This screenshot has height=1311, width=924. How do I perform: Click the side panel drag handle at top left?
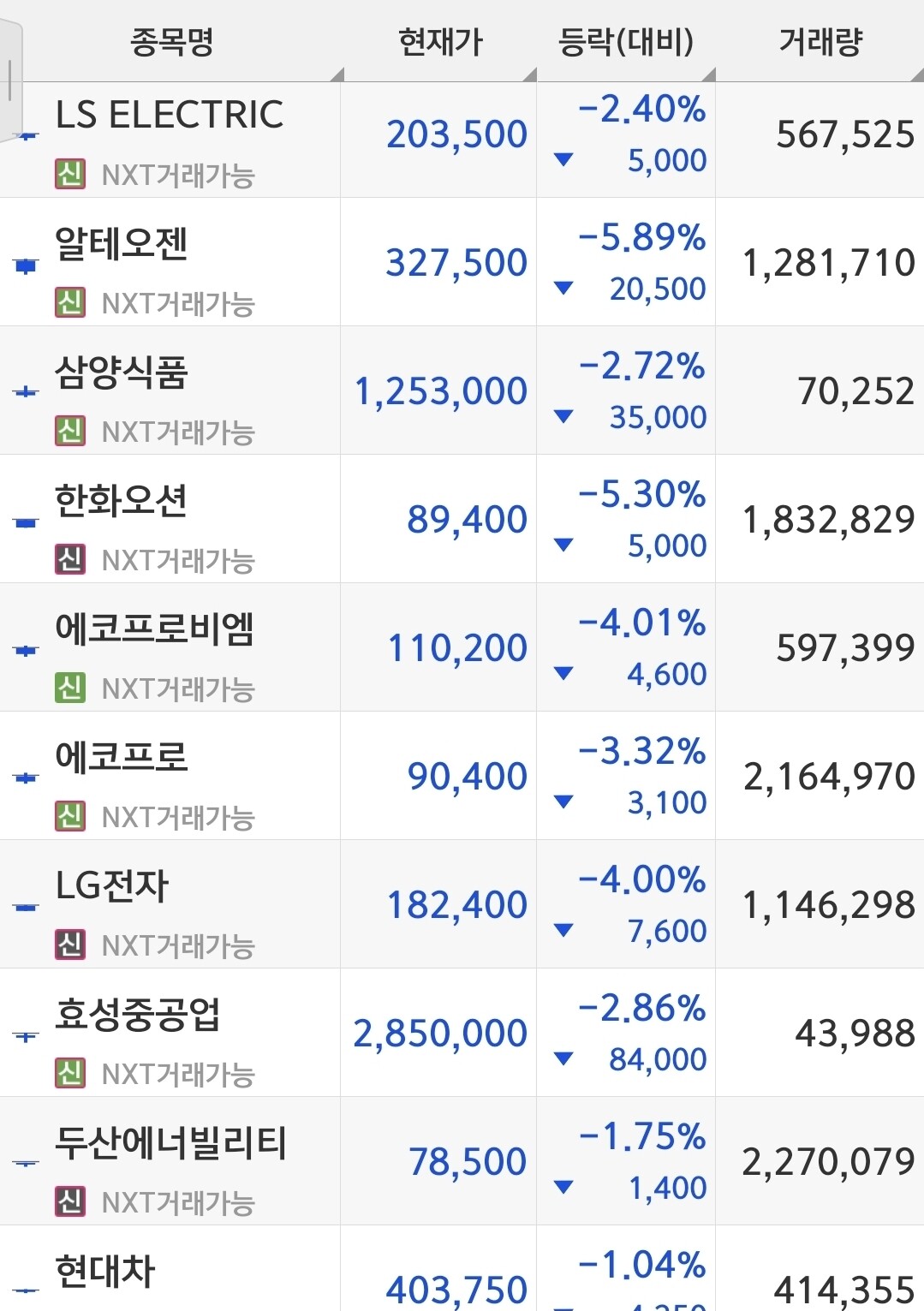click(10, 81)
